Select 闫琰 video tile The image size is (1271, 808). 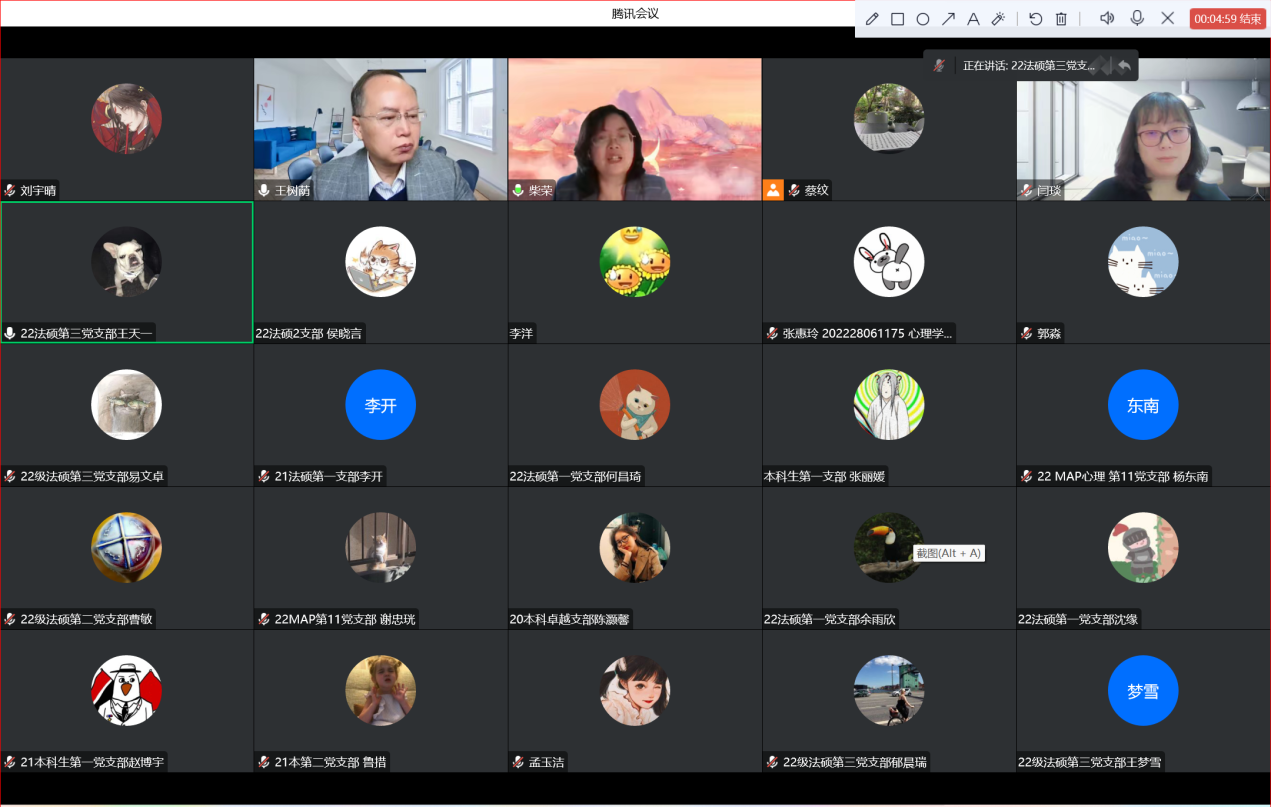[x=1143, y=128]
